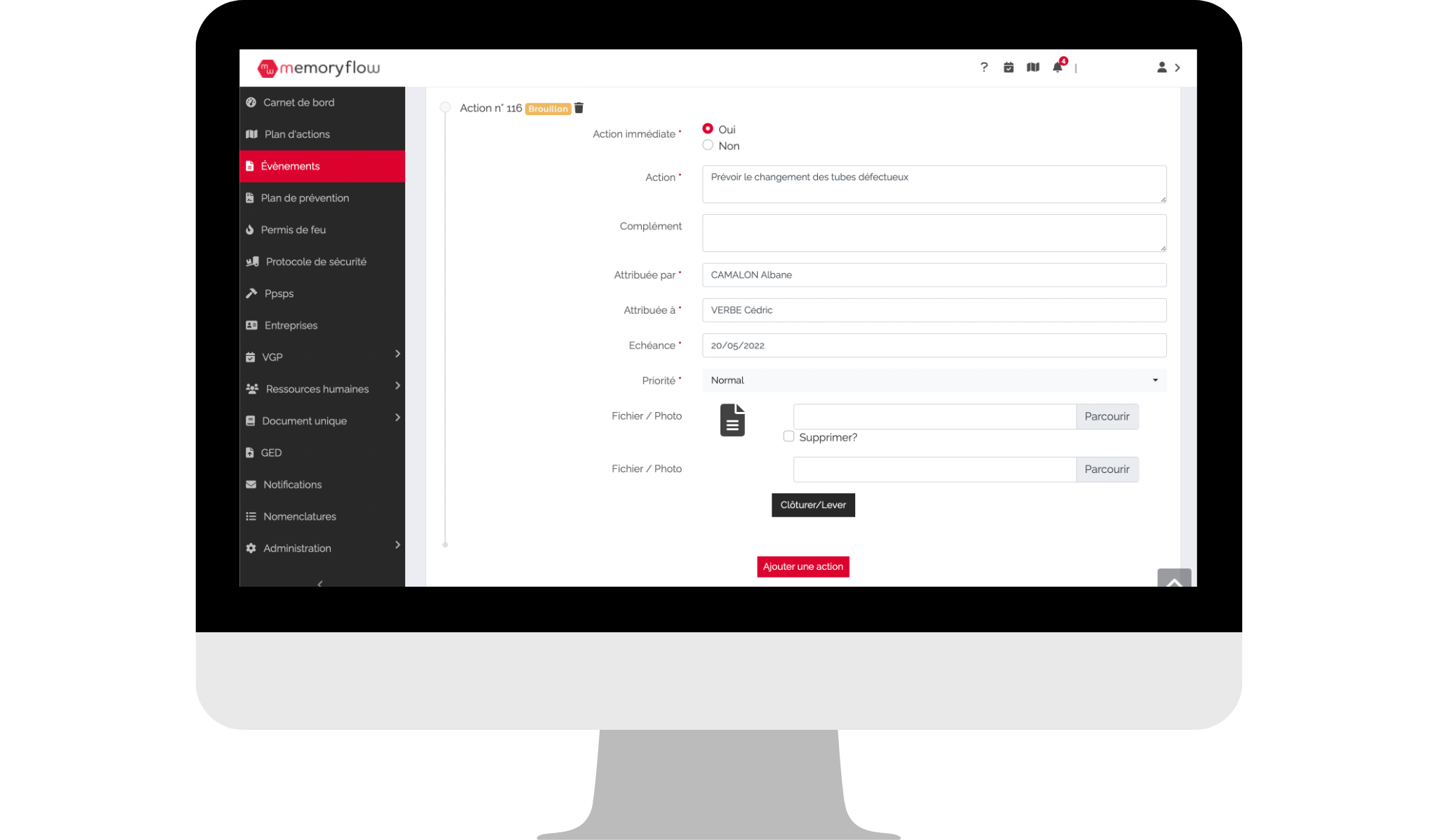The height and width of the screenshot is (840, 1438).
Task: Click the Évènements menu item
Action: pos(319,166)
